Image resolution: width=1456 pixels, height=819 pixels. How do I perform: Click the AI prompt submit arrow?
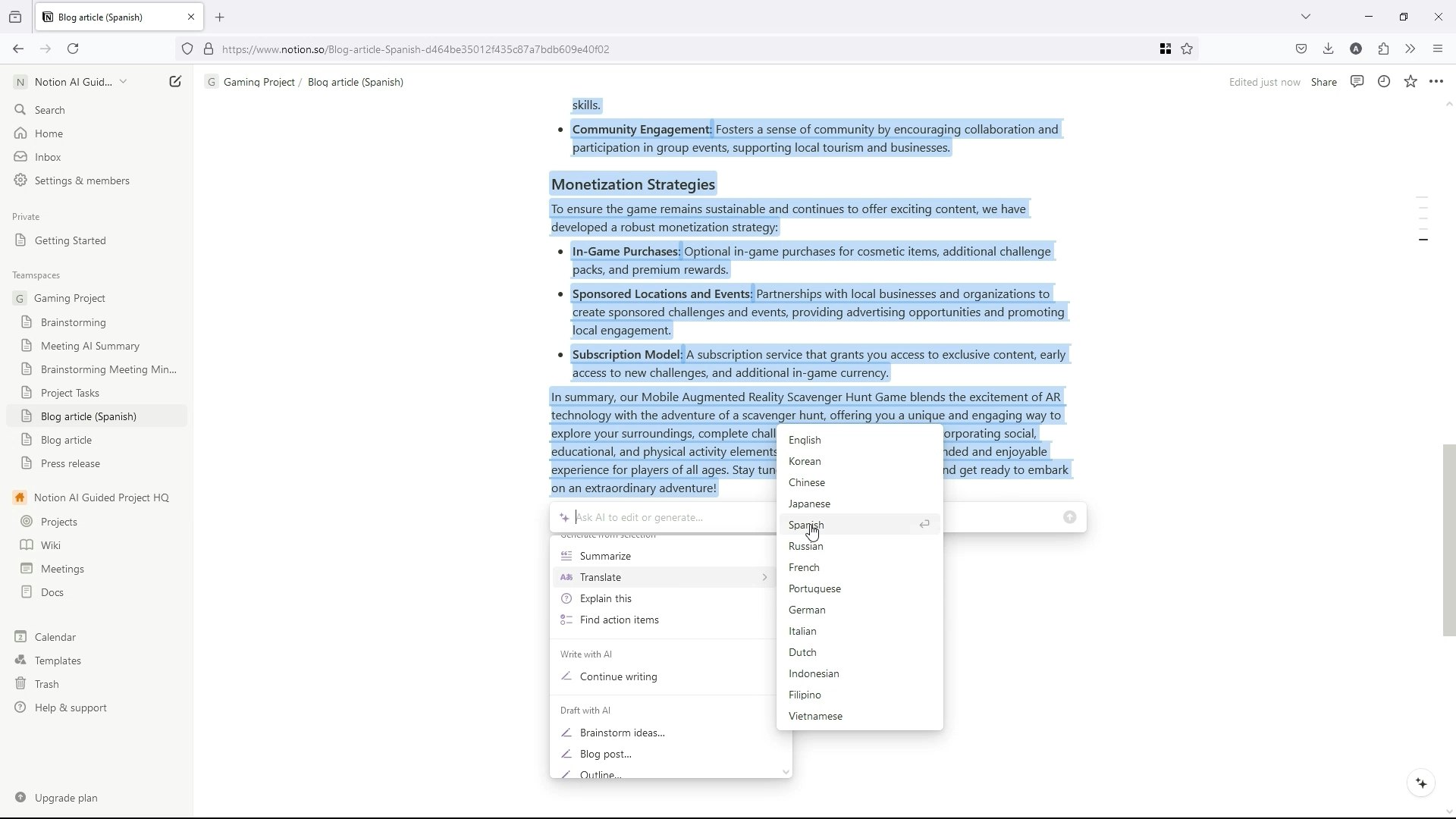tap(1069, 517)
